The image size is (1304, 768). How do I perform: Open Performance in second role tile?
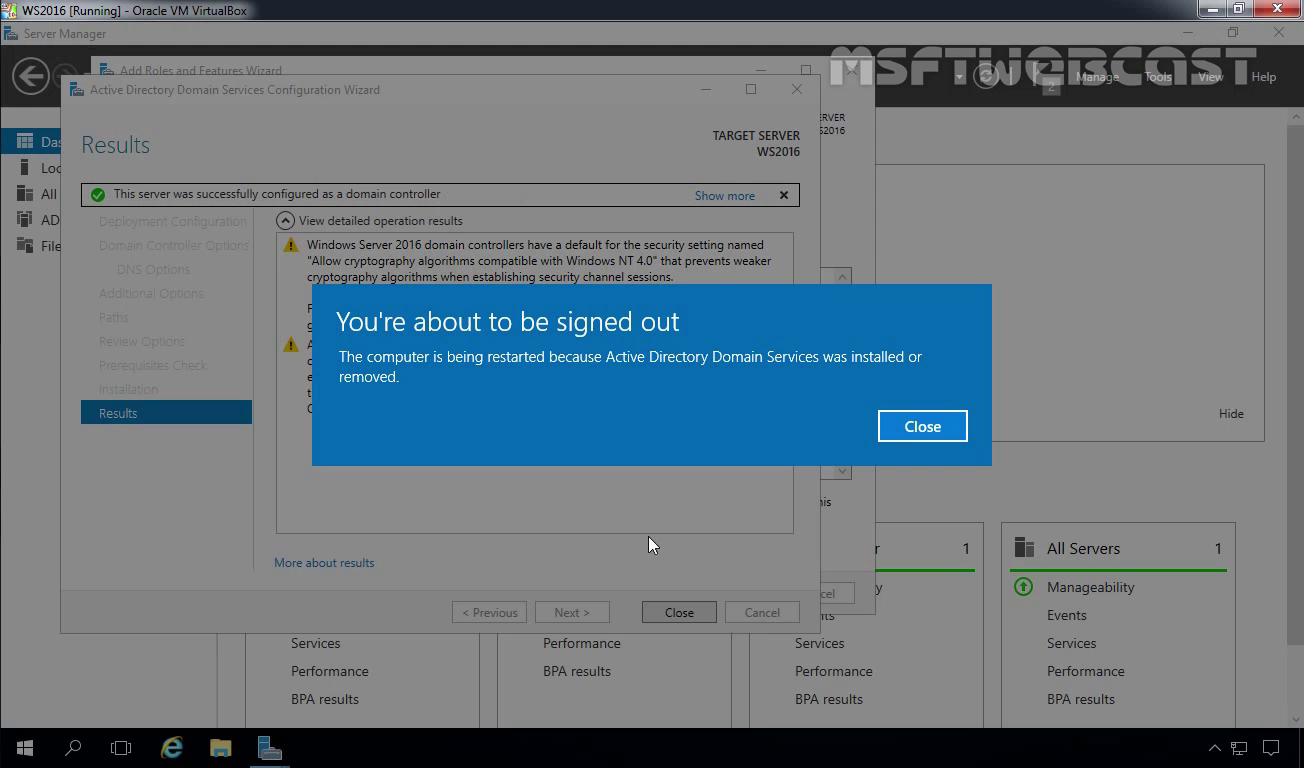(x=581, y=643)
